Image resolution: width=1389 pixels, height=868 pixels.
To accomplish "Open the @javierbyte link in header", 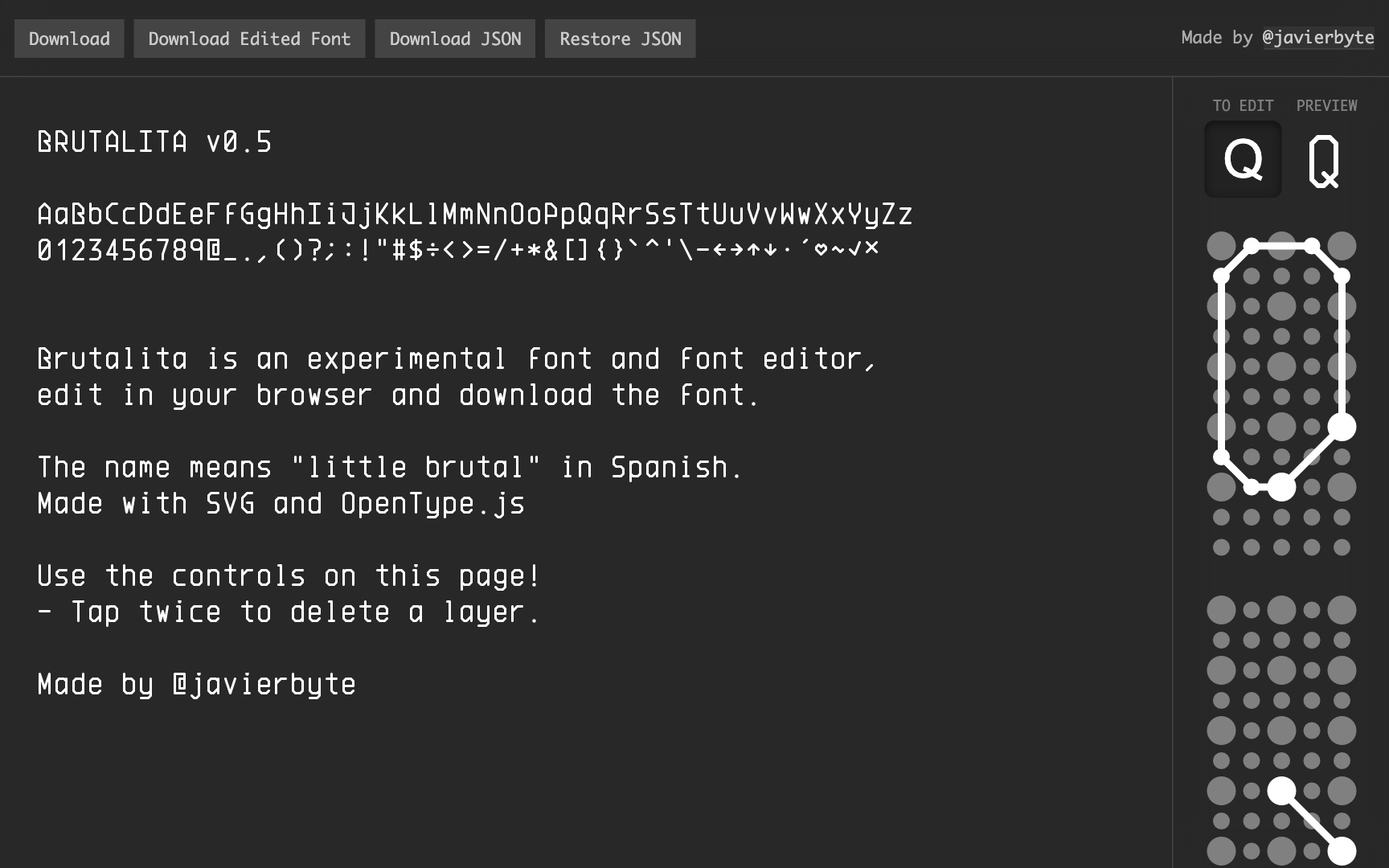I will pyautogui.click(x=1317, y=38).
